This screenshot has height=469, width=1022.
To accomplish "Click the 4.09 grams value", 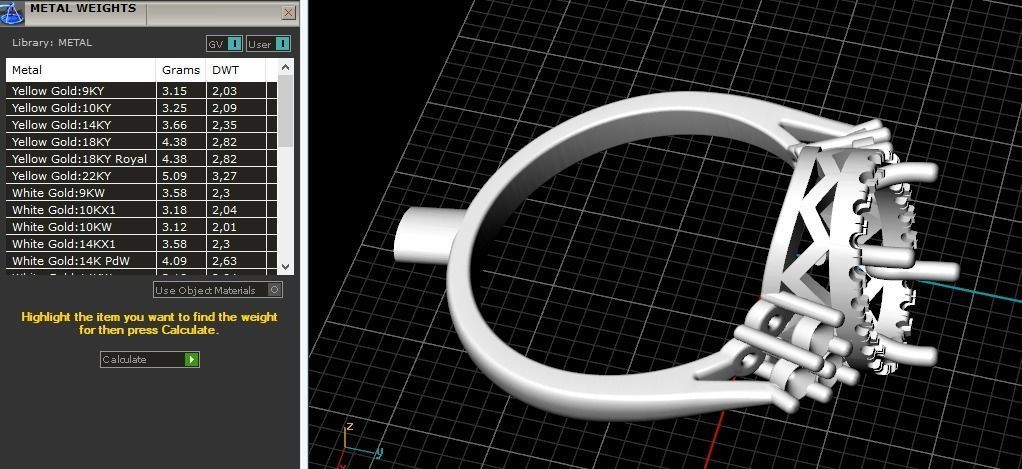I will pyautogui.click(x=174, y=261).
